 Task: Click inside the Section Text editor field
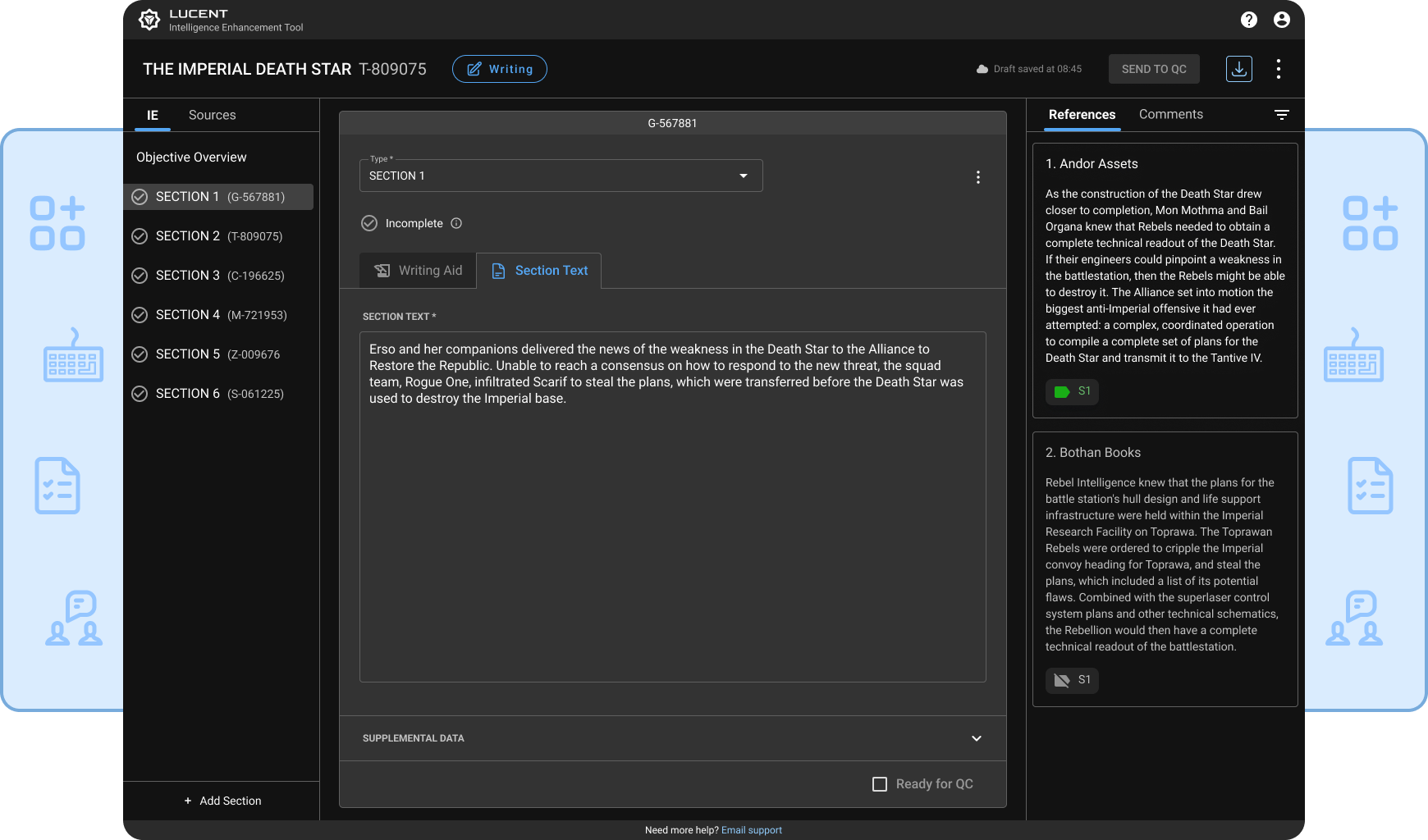673,507
